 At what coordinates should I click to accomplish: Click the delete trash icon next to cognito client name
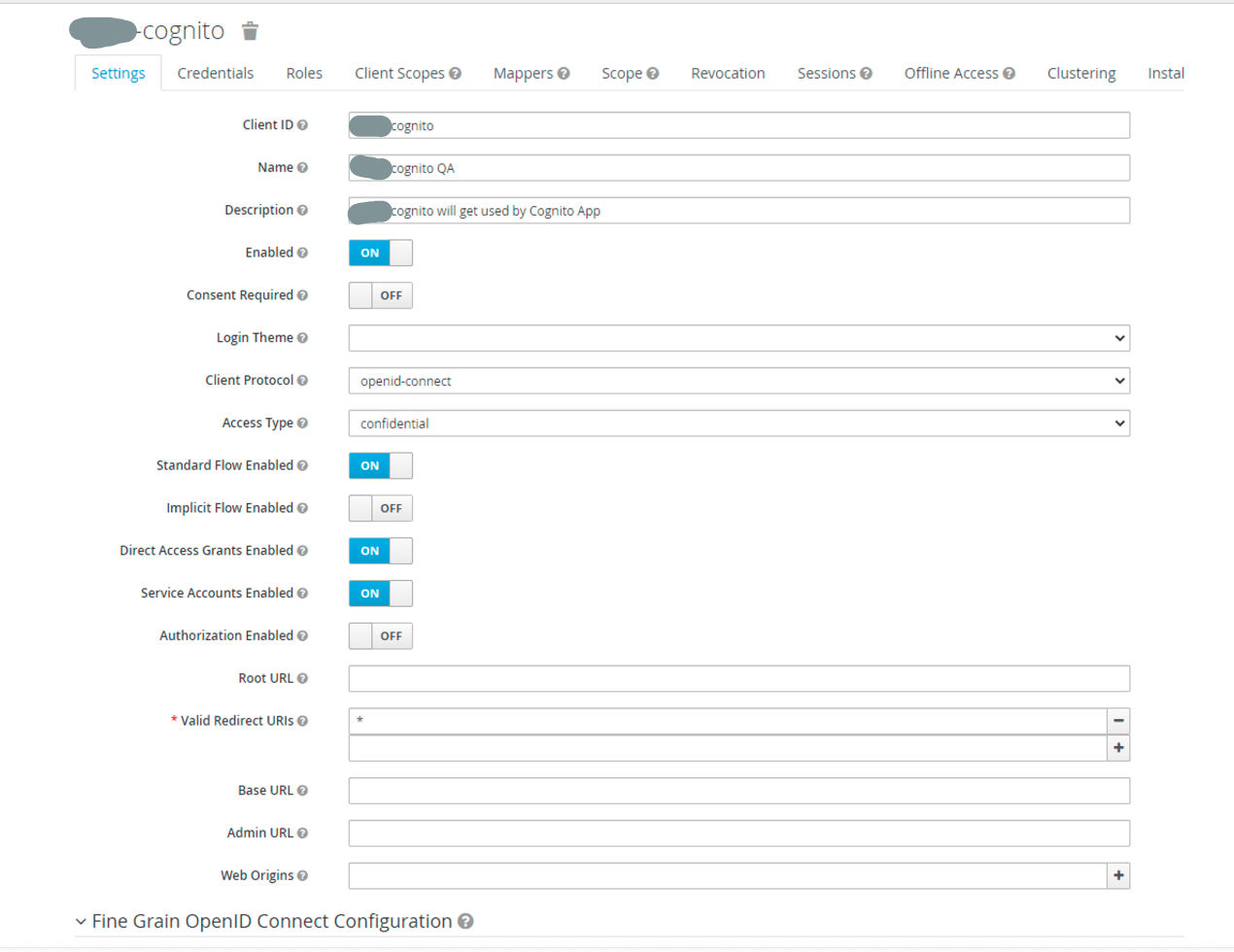pos(250,30)
